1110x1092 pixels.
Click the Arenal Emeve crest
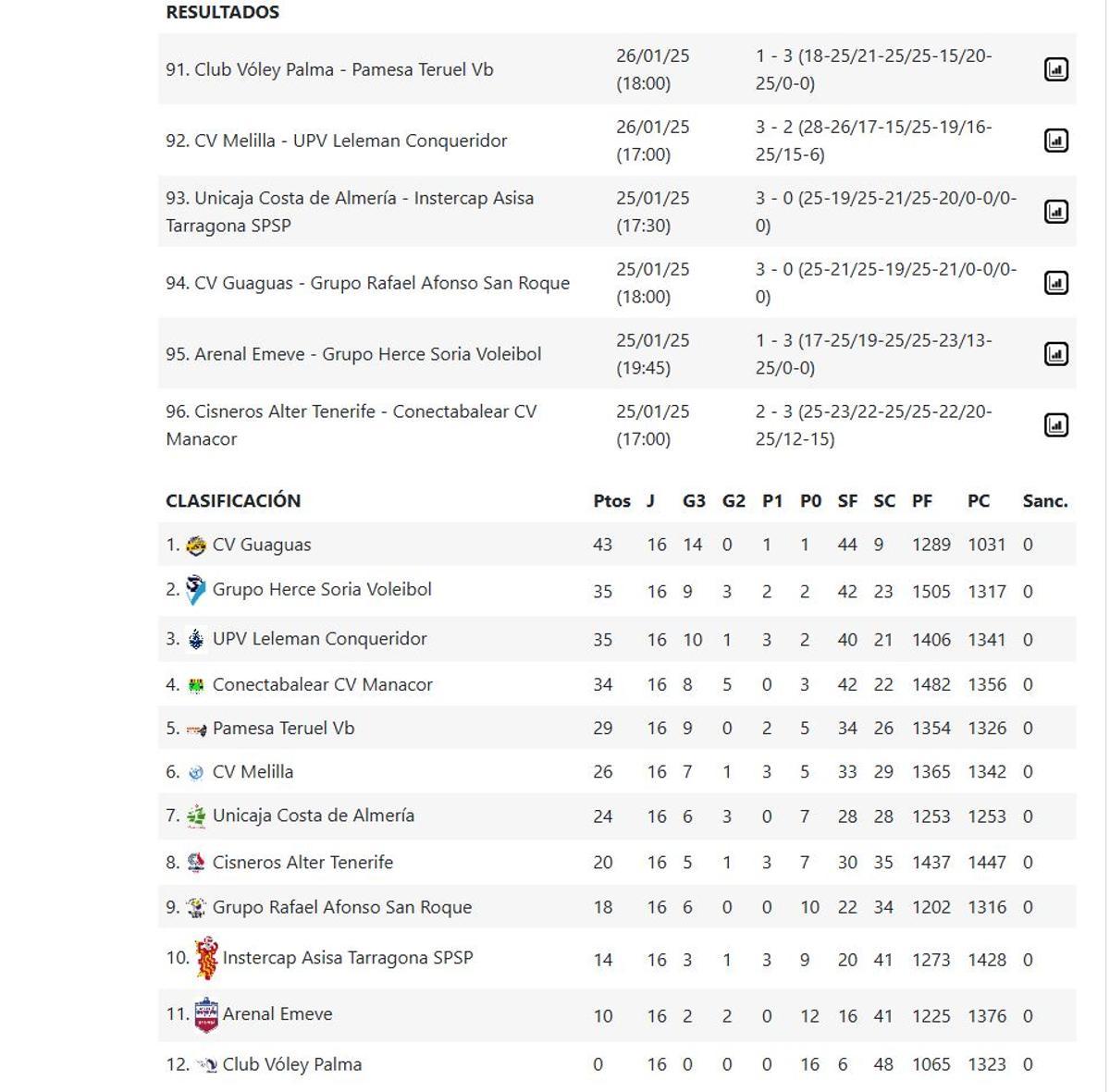tap(205, 1013)
